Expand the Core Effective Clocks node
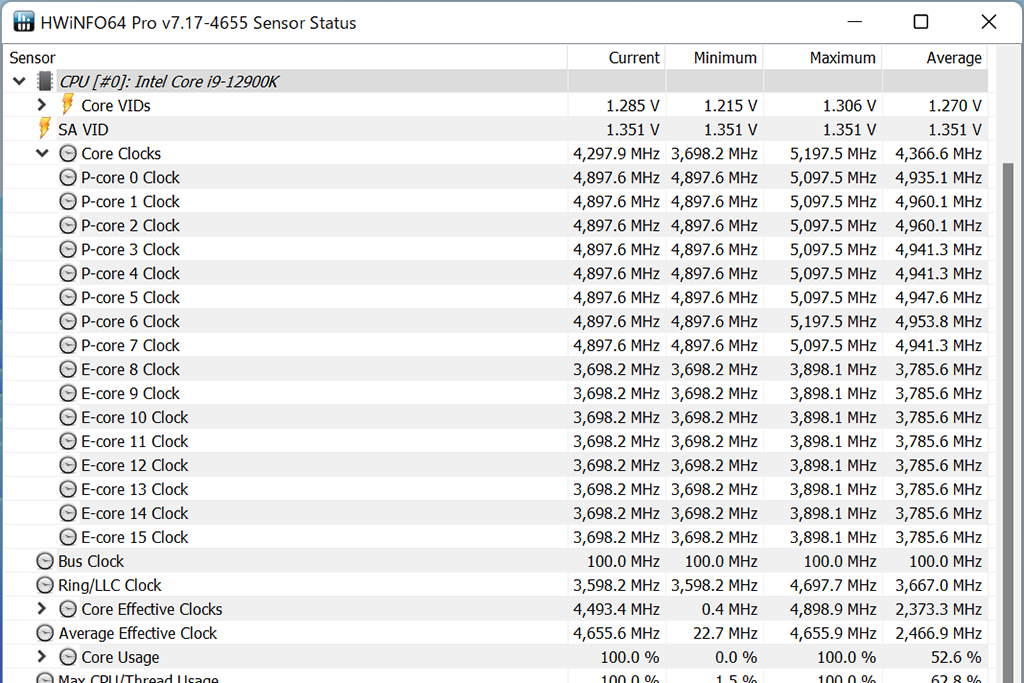1024x683 pixels. click(42, 609)
